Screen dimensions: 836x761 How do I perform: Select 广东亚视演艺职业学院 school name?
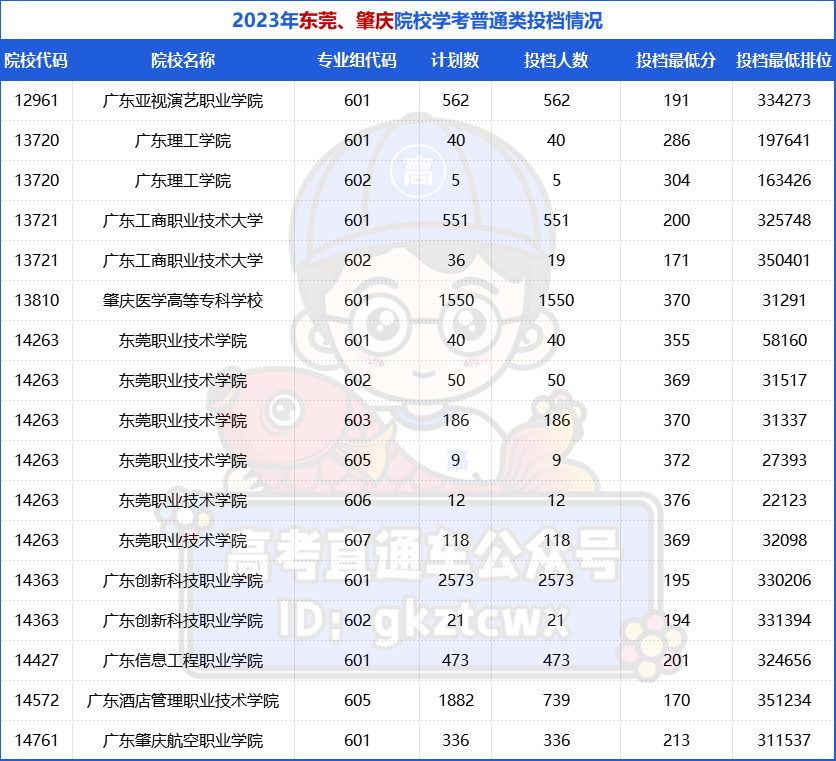click(183, 101)
